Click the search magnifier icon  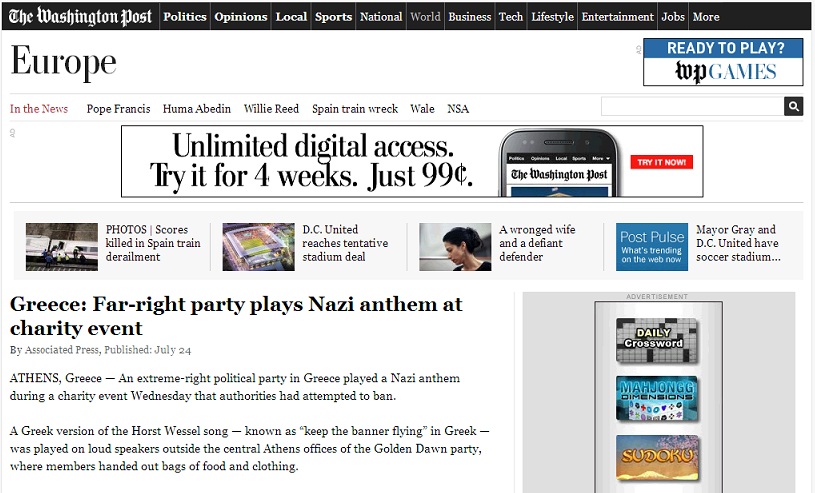793,107
